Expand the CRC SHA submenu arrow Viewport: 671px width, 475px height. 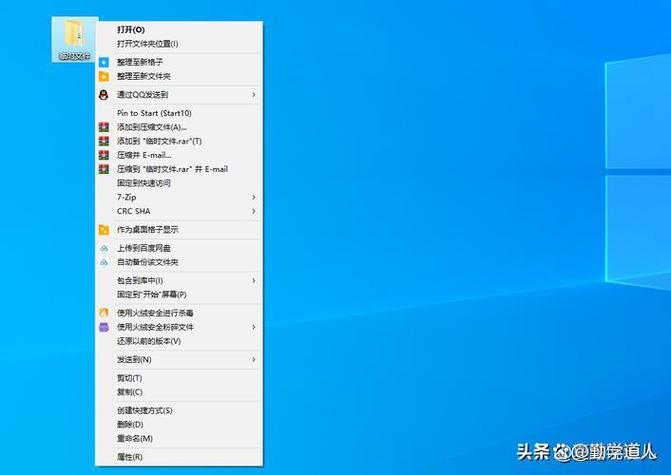(254, 211)
